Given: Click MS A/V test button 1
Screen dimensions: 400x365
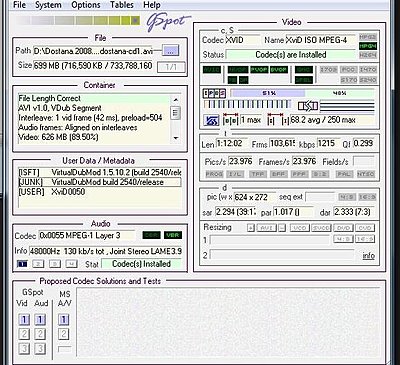Looking at the screenshot, I should coord(64,320).
